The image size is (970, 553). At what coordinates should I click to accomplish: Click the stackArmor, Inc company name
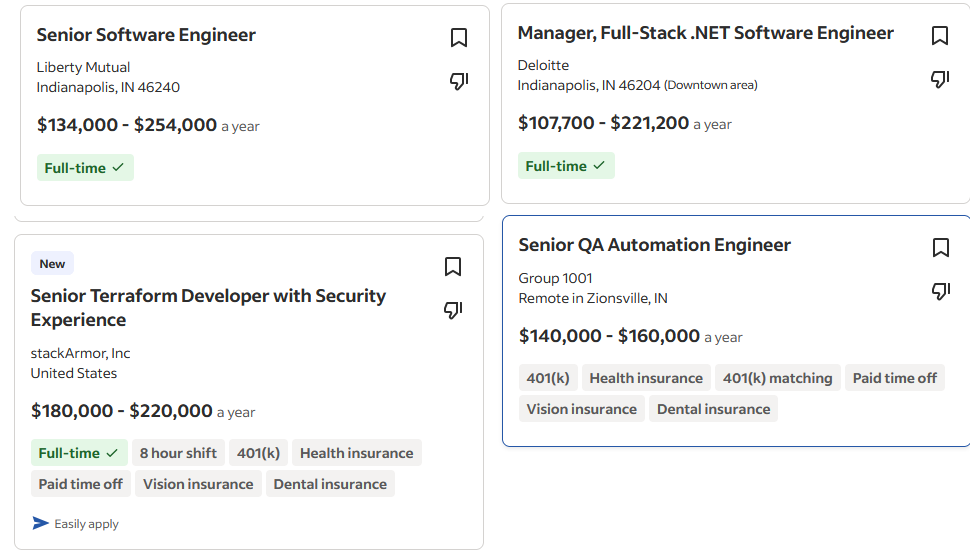tap(80, 353)
